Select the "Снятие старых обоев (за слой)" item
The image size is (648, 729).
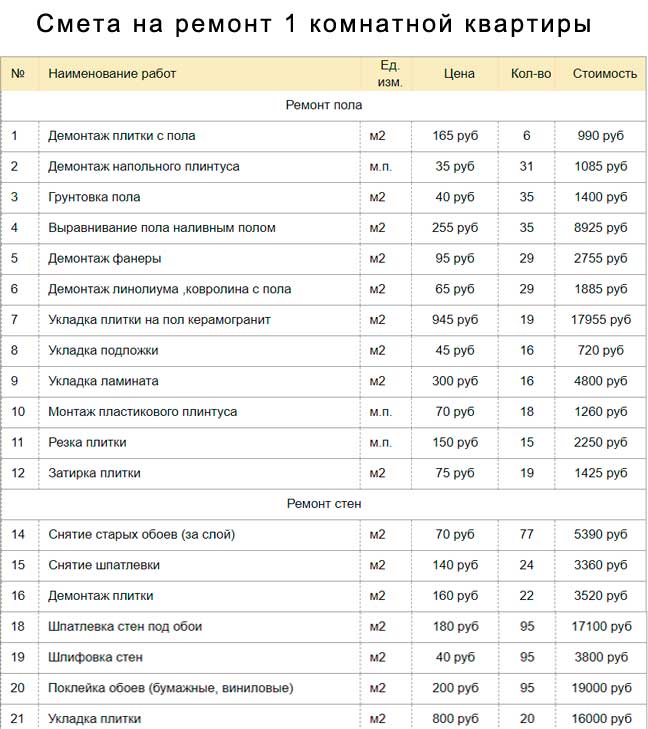142,535
